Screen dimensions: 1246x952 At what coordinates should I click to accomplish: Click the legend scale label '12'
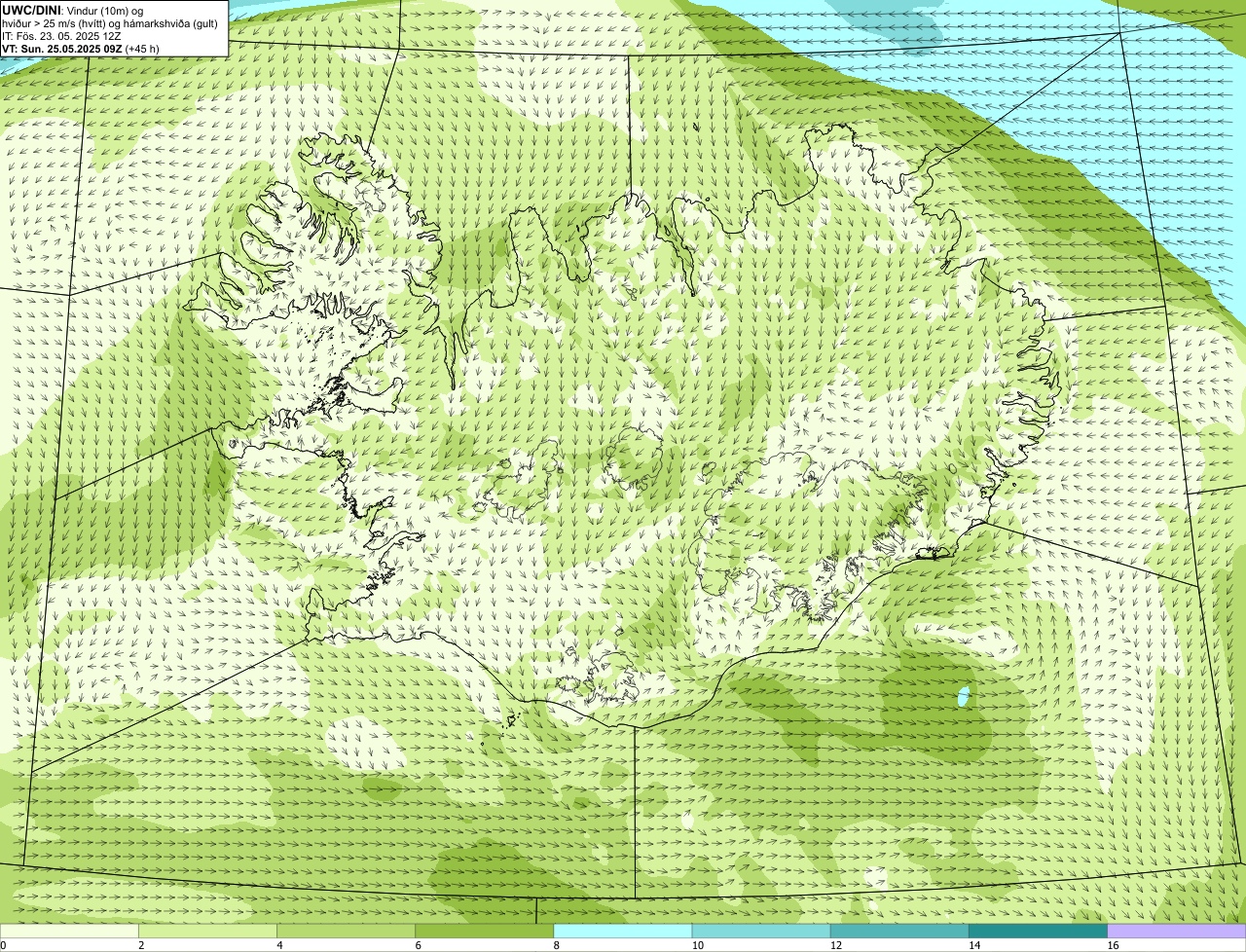point(835,945)
